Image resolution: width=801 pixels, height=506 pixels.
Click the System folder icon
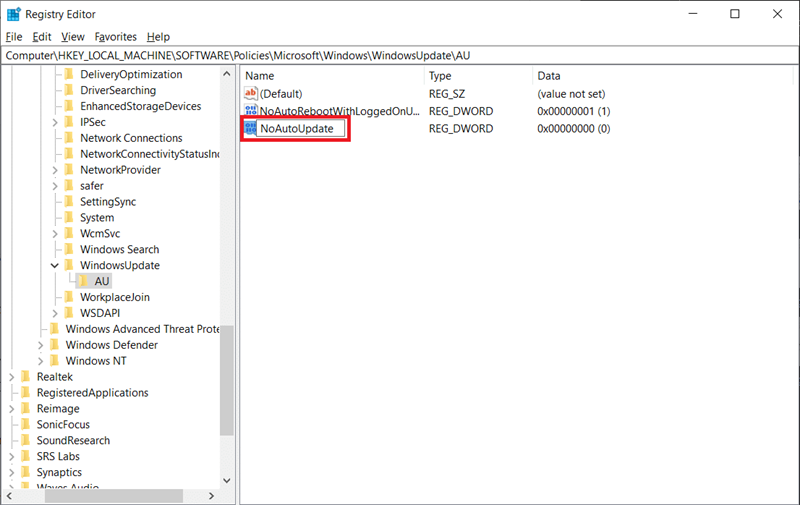click(69, 217)
